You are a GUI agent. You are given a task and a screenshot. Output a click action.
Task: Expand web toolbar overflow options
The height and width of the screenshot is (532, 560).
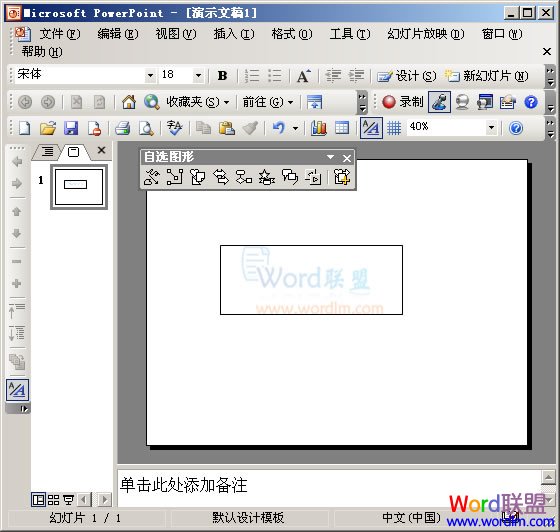point(362,102)
